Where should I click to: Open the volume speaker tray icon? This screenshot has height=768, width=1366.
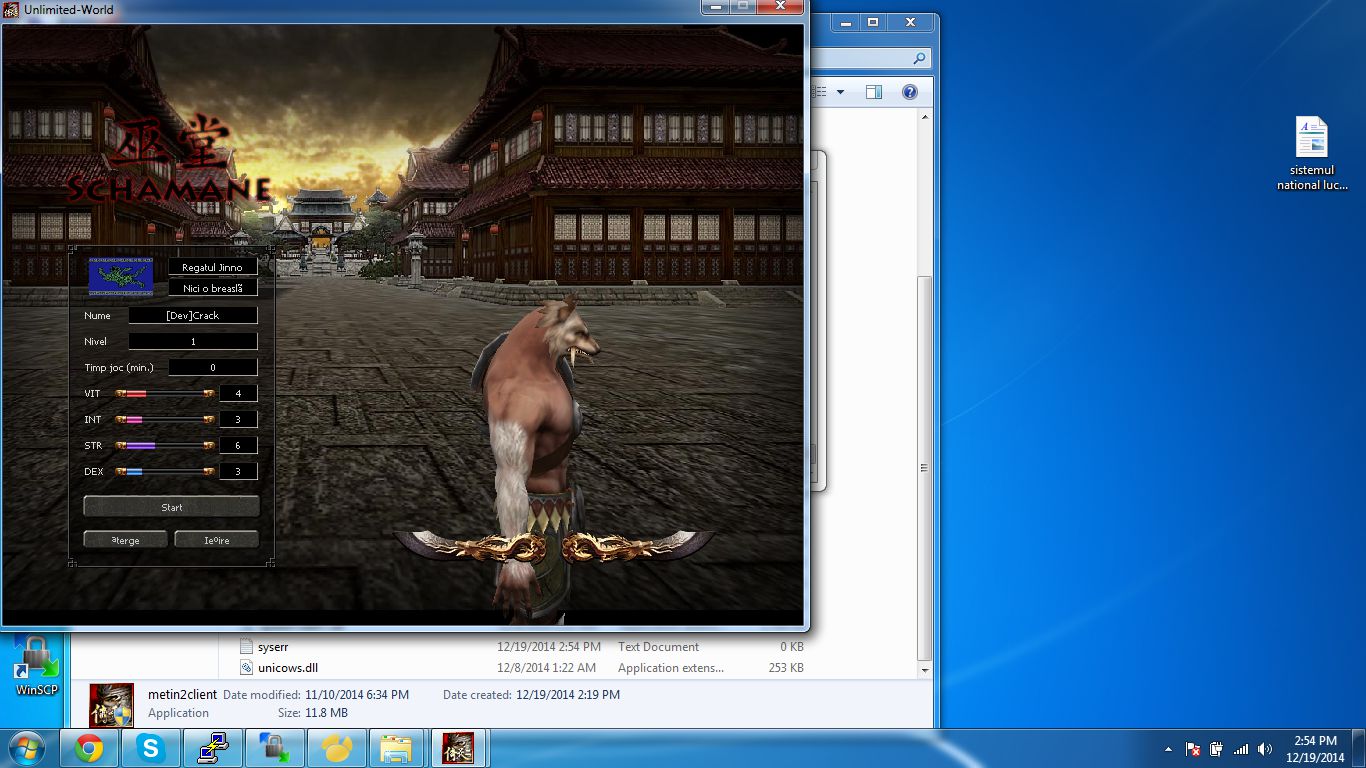click(x=1265, y=749)
